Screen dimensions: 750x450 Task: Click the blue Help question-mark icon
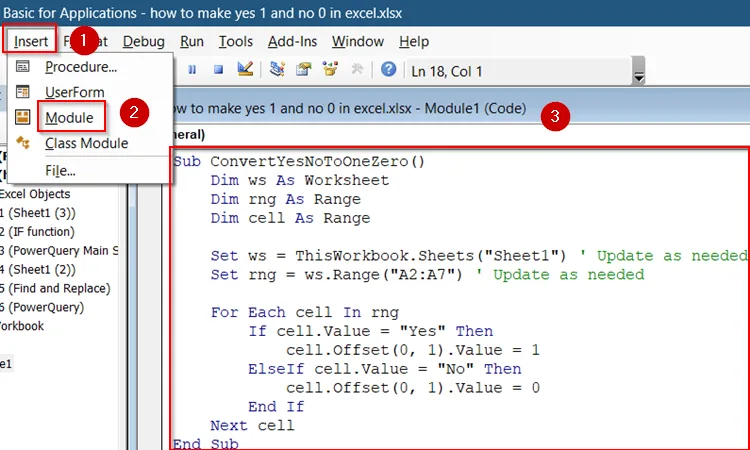388,69
